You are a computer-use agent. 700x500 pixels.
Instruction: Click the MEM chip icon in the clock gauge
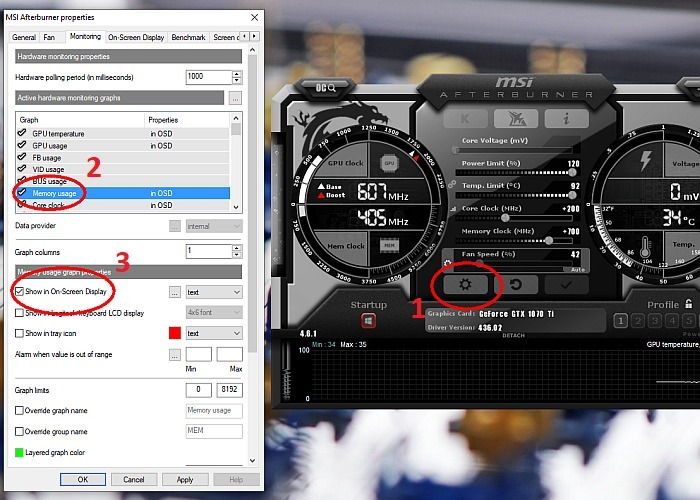tap(389, 245)
